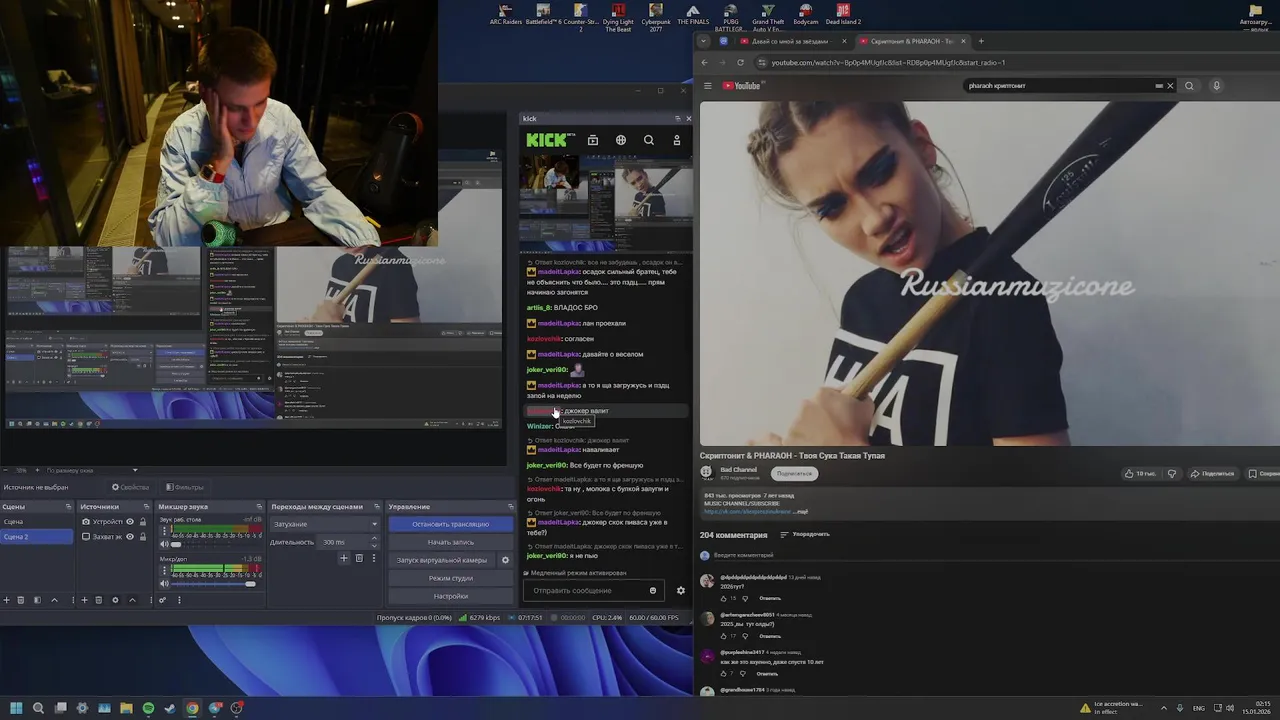Screen dimensions: 1280x720
Task: Toggle lock on Устройст source
Action: coord(143,522)
